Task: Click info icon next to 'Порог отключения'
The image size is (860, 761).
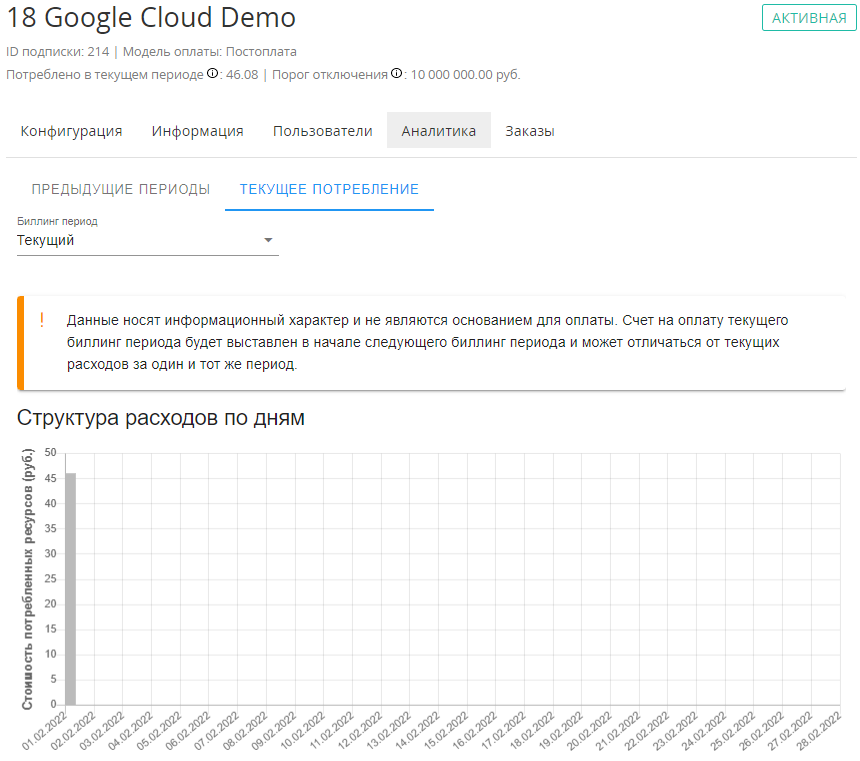Action: click(396, 74)
